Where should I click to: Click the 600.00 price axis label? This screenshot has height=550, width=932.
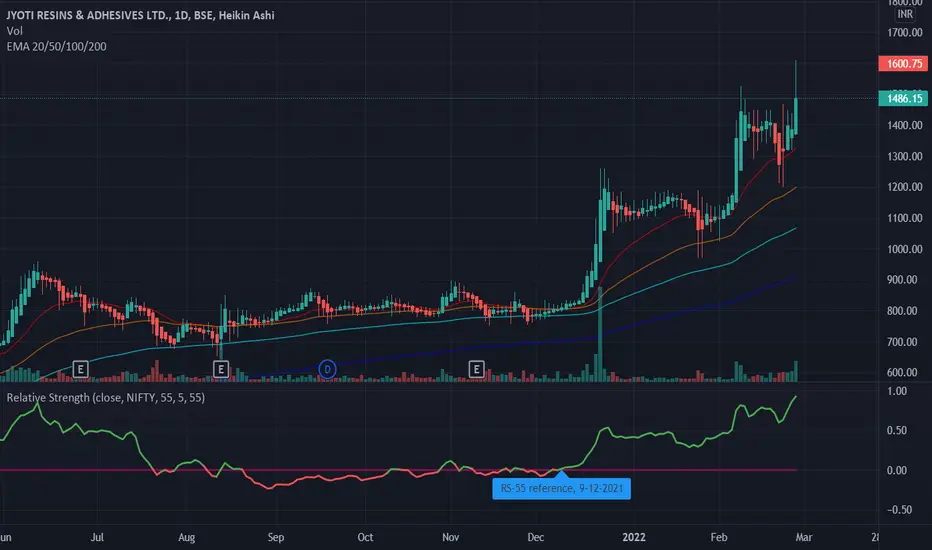tap(902, 372)
